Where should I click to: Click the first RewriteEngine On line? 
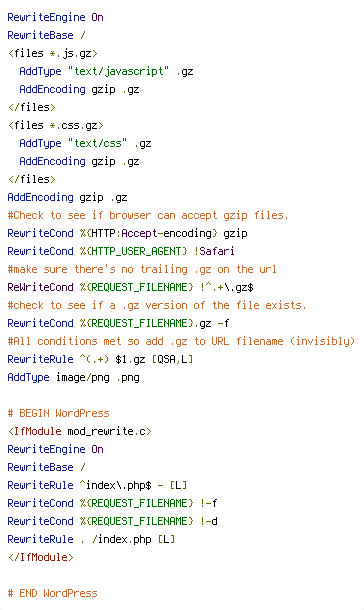[55, 18]
